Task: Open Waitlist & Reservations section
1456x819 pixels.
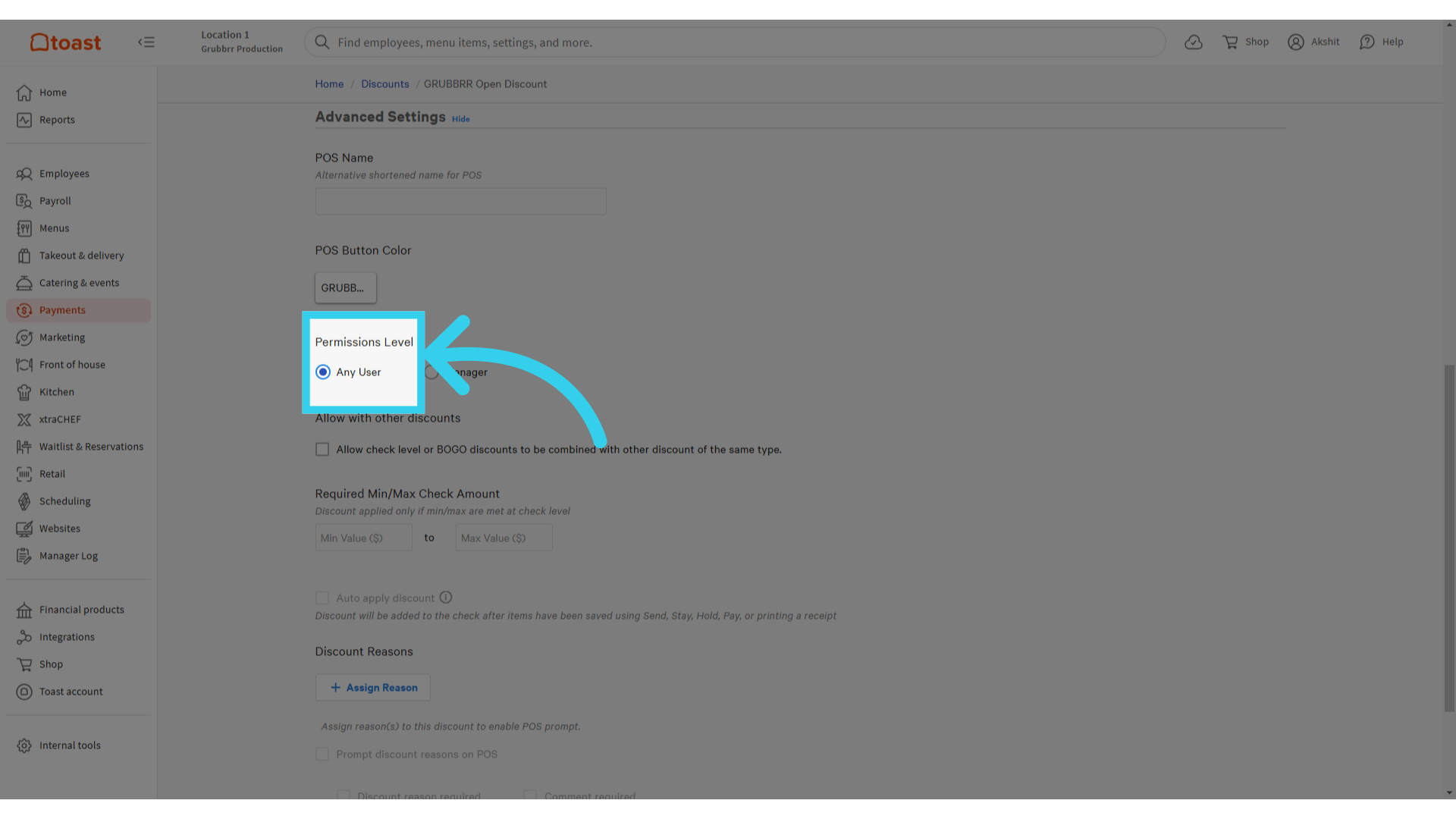Action: [x=78, y=447]
